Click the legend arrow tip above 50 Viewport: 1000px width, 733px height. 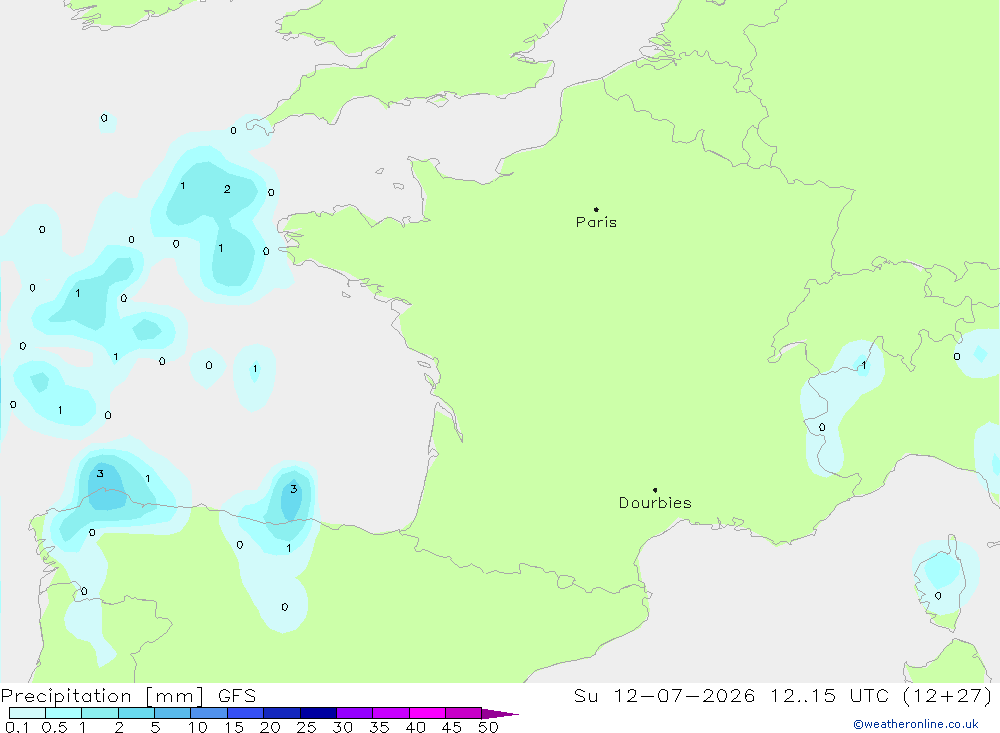coord(501,714)
